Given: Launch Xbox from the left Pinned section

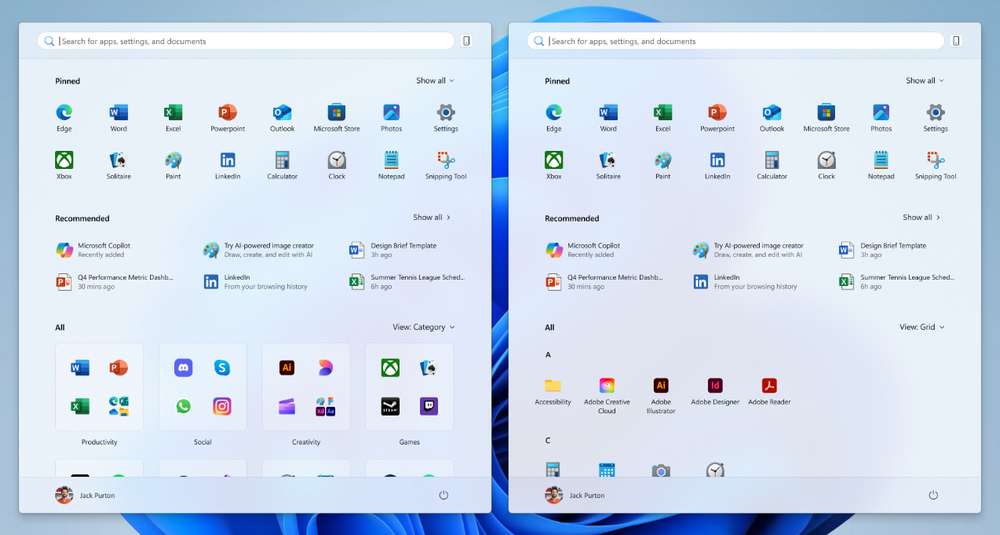Looking at the screenshot, I should pos(64,165).
